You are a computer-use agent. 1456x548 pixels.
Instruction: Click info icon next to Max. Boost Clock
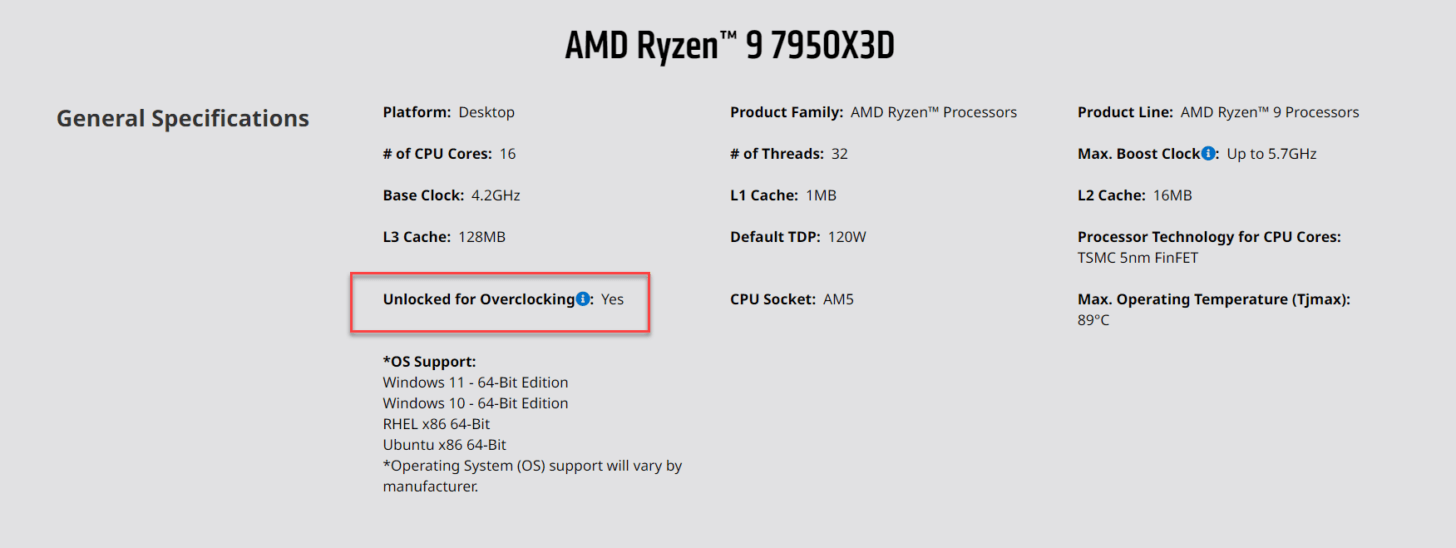1208,154
